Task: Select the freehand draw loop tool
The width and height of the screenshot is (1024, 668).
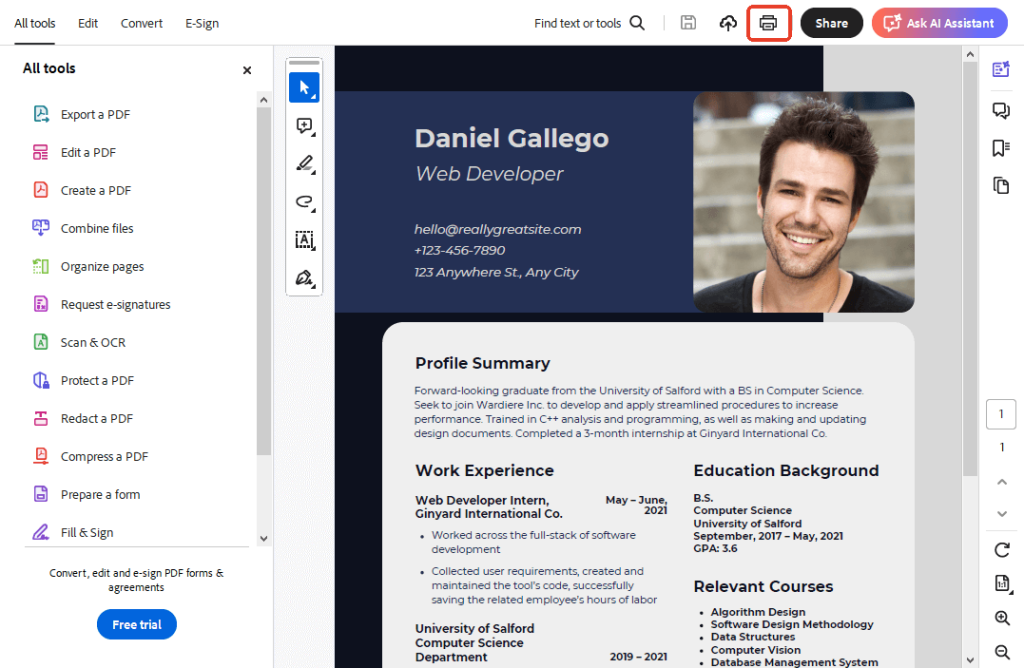Action: pyautogui.click(x=304, y=202)
